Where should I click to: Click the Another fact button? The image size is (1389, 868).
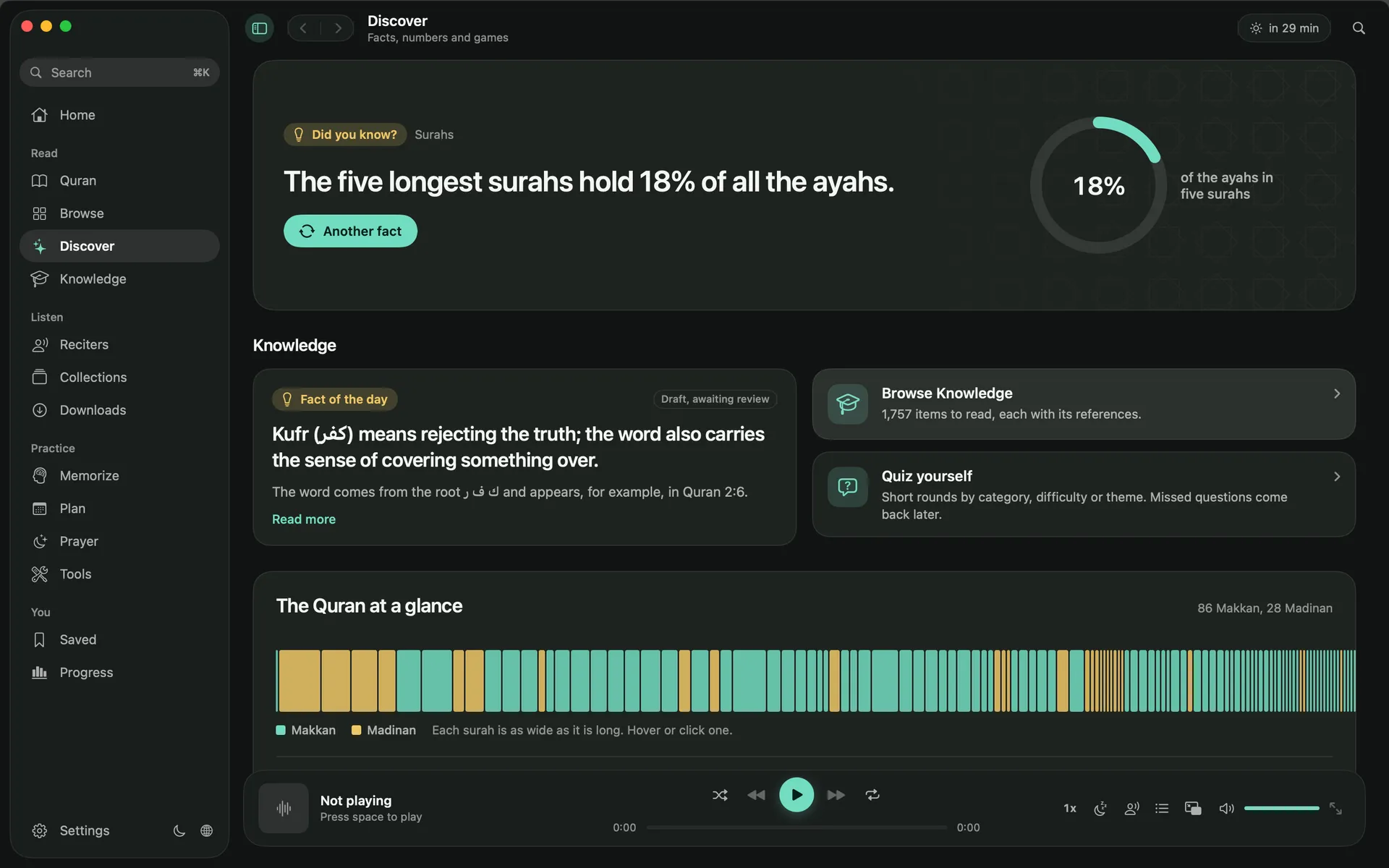pyautogui.click(x=350, y=231)
